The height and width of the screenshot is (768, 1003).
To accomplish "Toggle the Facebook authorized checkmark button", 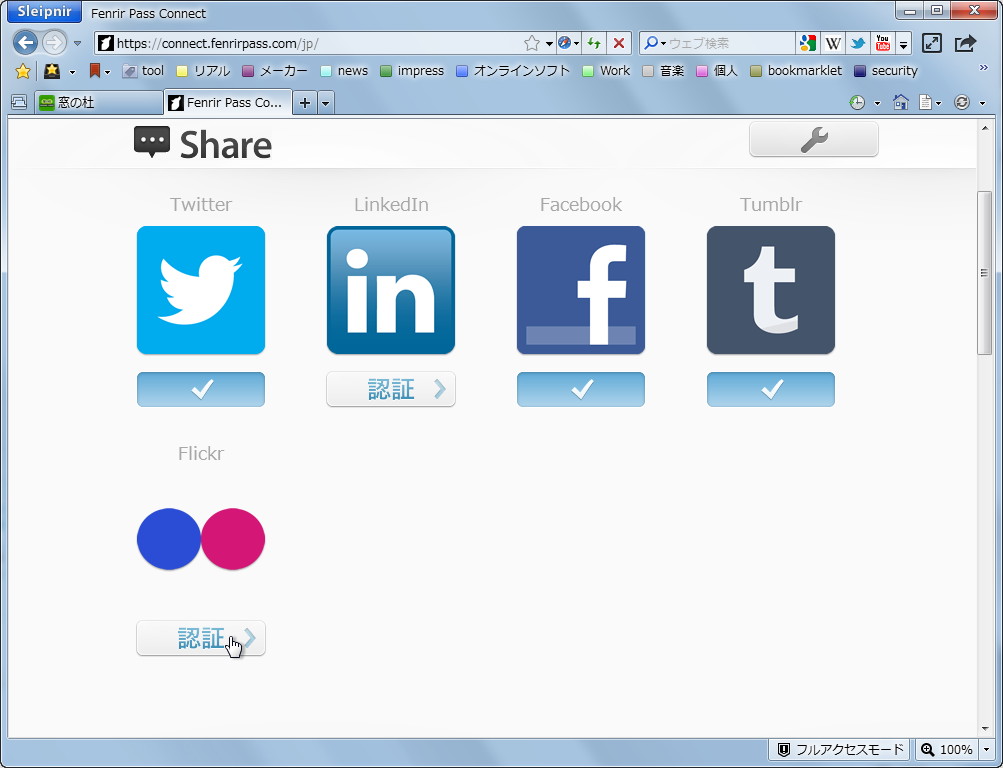I will pyautogui.click(x=581, y=389).
